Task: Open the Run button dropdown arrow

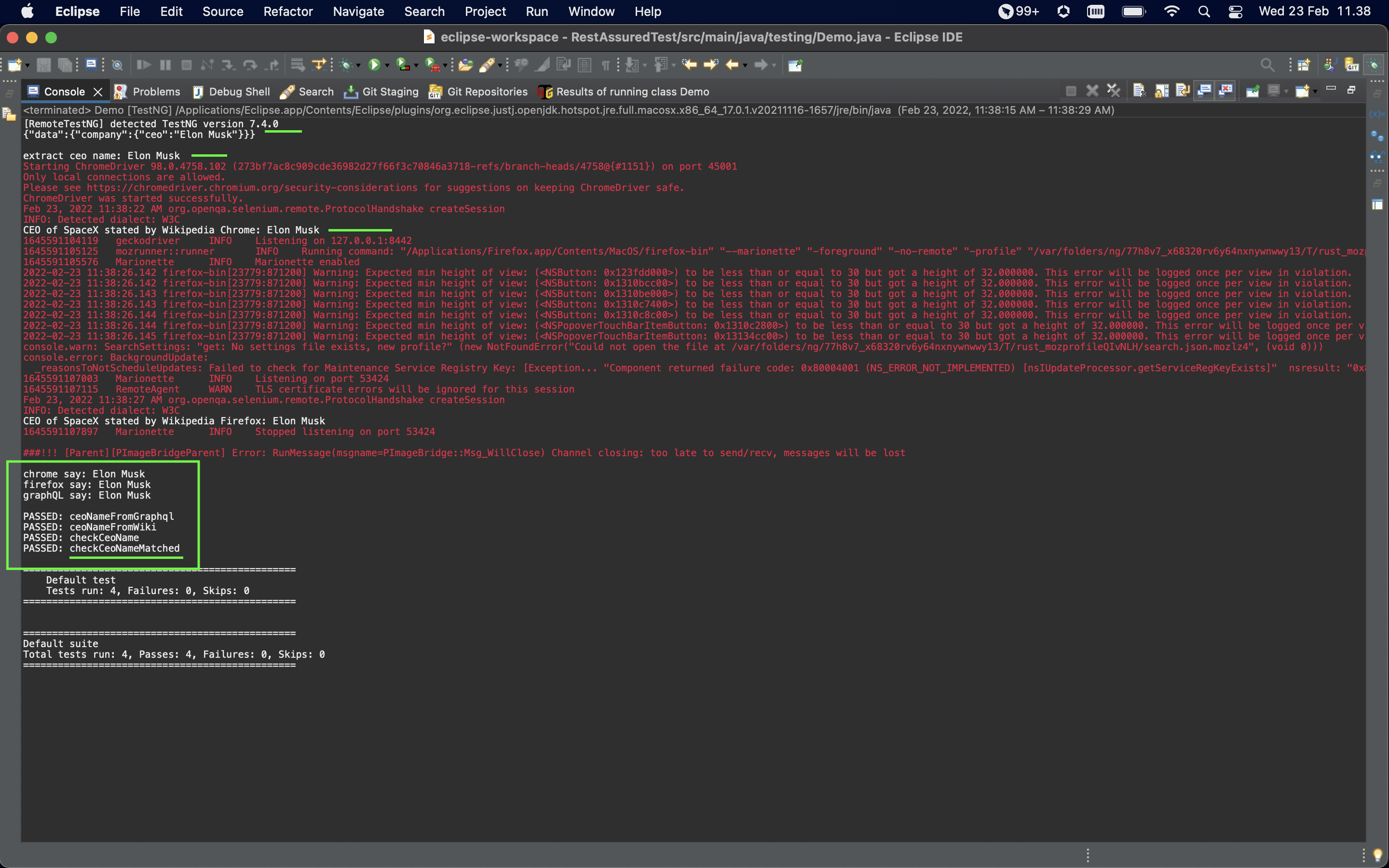Action: click(387, 66)
